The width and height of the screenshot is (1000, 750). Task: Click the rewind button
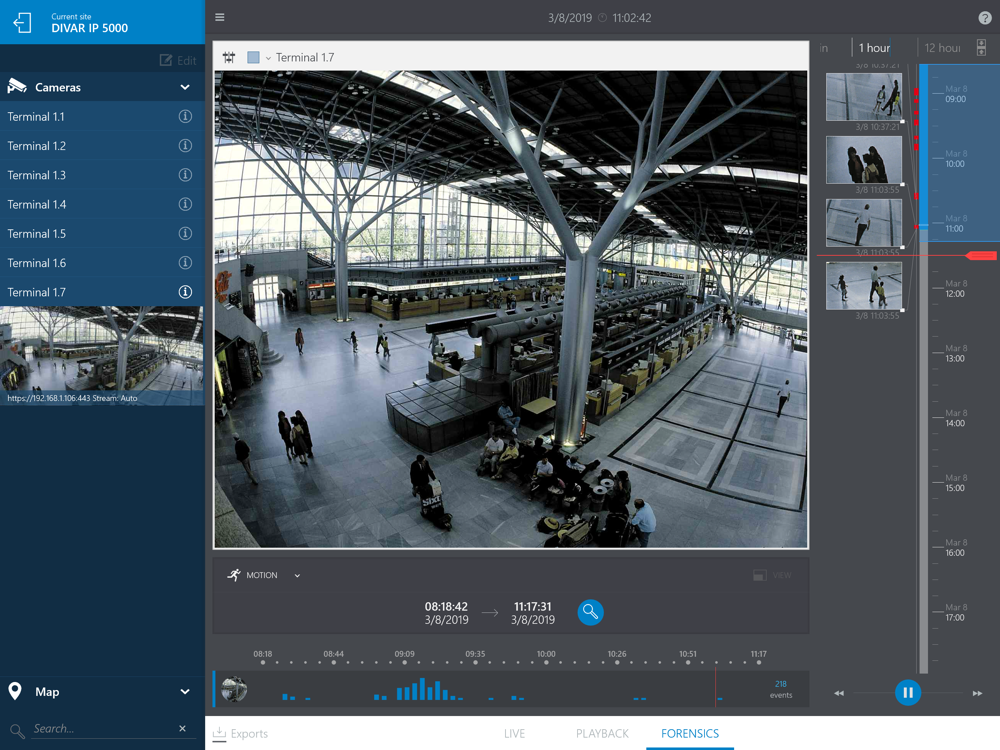click(839, 693)
